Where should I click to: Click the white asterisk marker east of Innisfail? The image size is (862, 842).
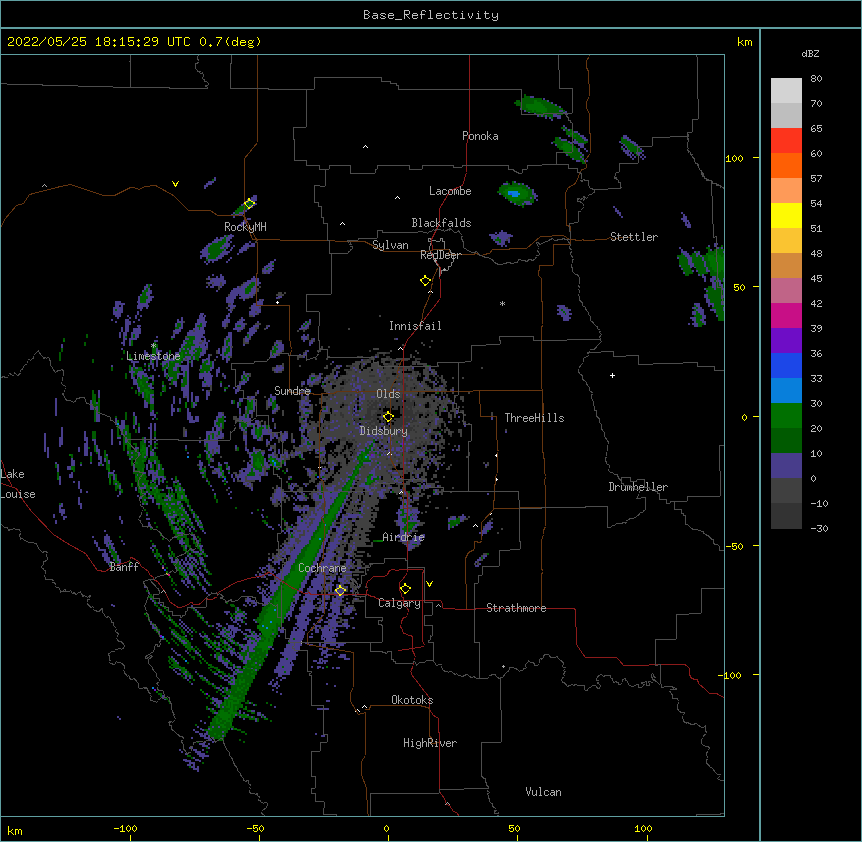pyautogui.click(x=502, y=303)
